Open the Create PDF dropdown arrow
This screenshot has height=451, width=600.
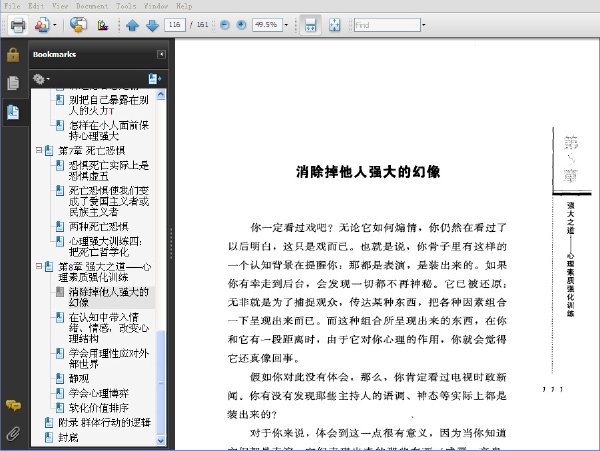coord(54,25)
